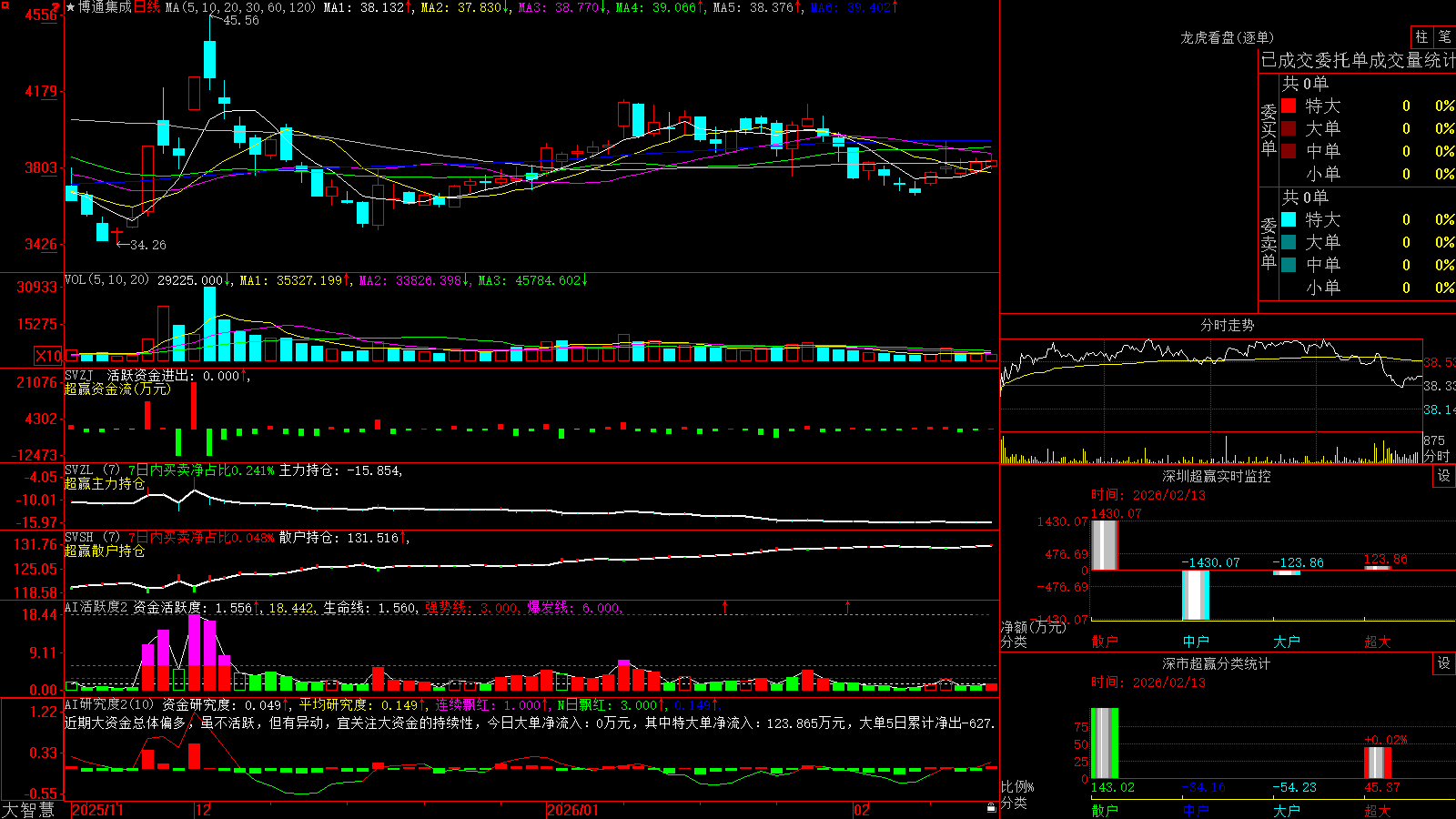The height and width of the screenshot is (819, 1456).
Task: Open AI研究度2(10) indicator settings
Action: point(109,704)
